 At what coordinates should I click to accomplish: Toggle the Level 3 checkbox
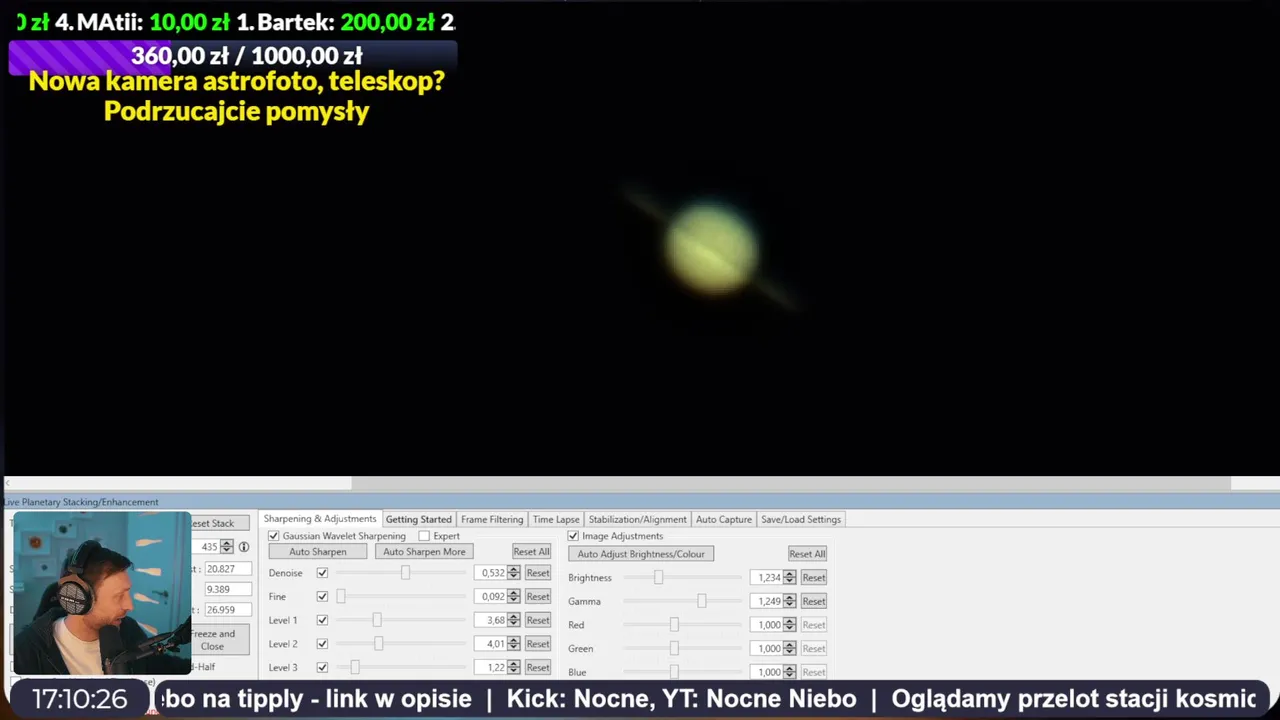point(322,667)
